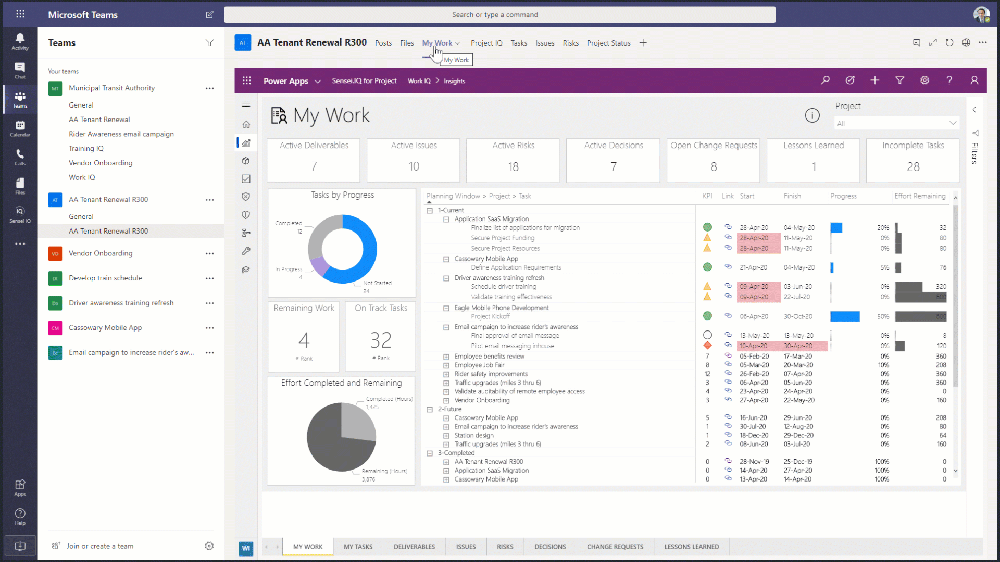Collapse the 1-Current planning window group
Screen dimensions: 1000x562
coord(430,210)
